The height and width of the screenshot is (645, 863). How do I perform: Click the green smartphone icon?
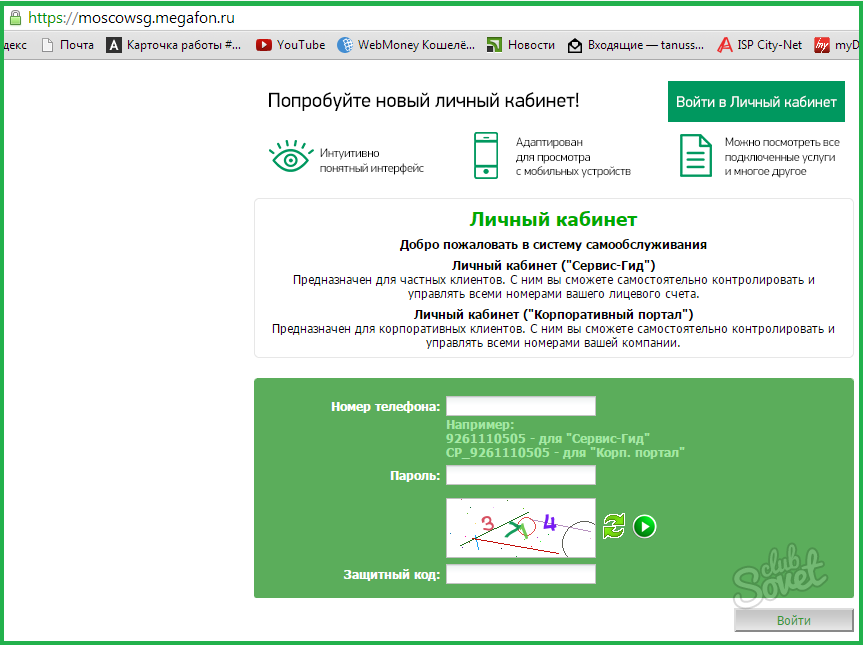[486, 155]
